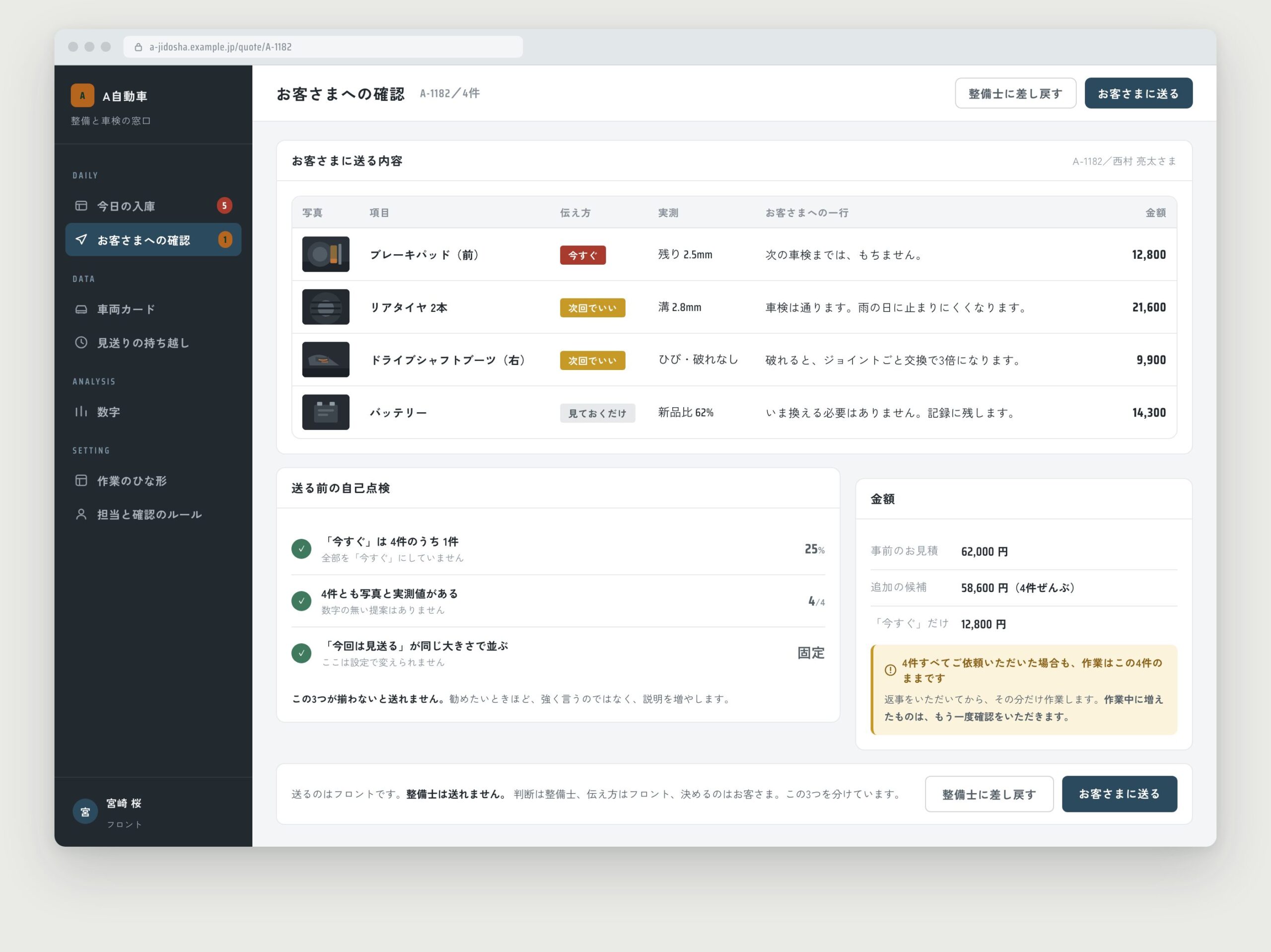1271x952 pixels.
Task: Click the A-1182/西村 亮太さま label
Action: 1124,161
